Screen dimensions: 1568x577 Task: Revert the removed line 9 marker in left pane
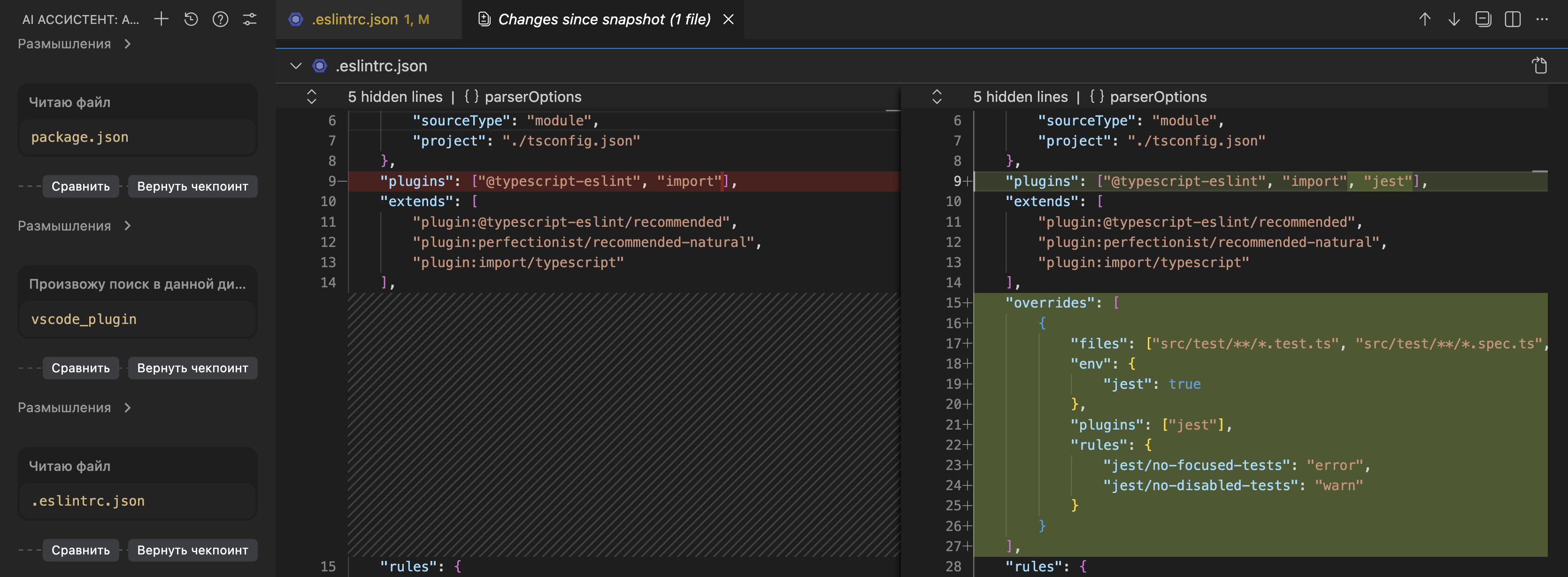(x=342, y=181)
